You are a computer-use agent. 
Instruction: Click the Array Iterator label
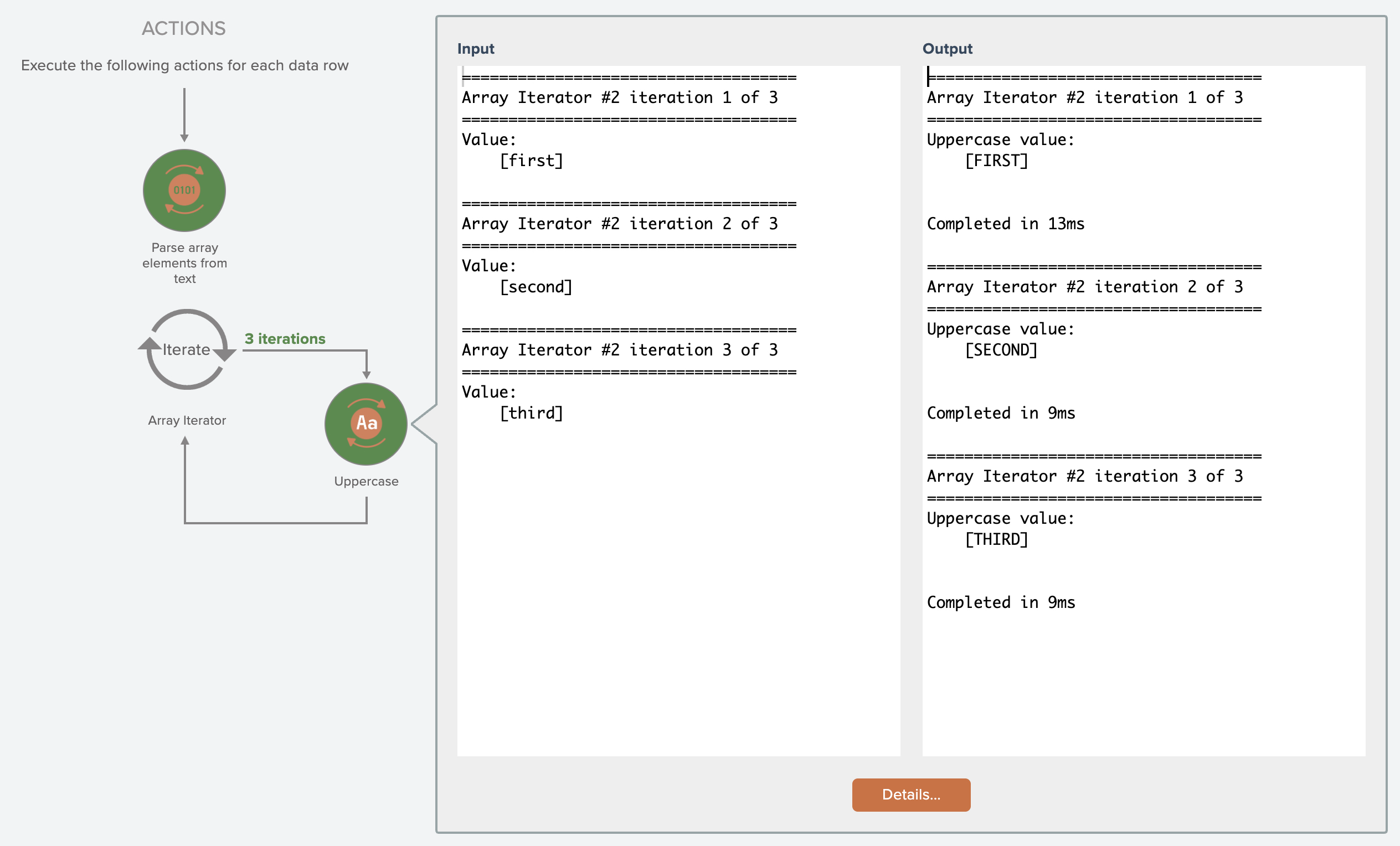(x=187, y=420)
